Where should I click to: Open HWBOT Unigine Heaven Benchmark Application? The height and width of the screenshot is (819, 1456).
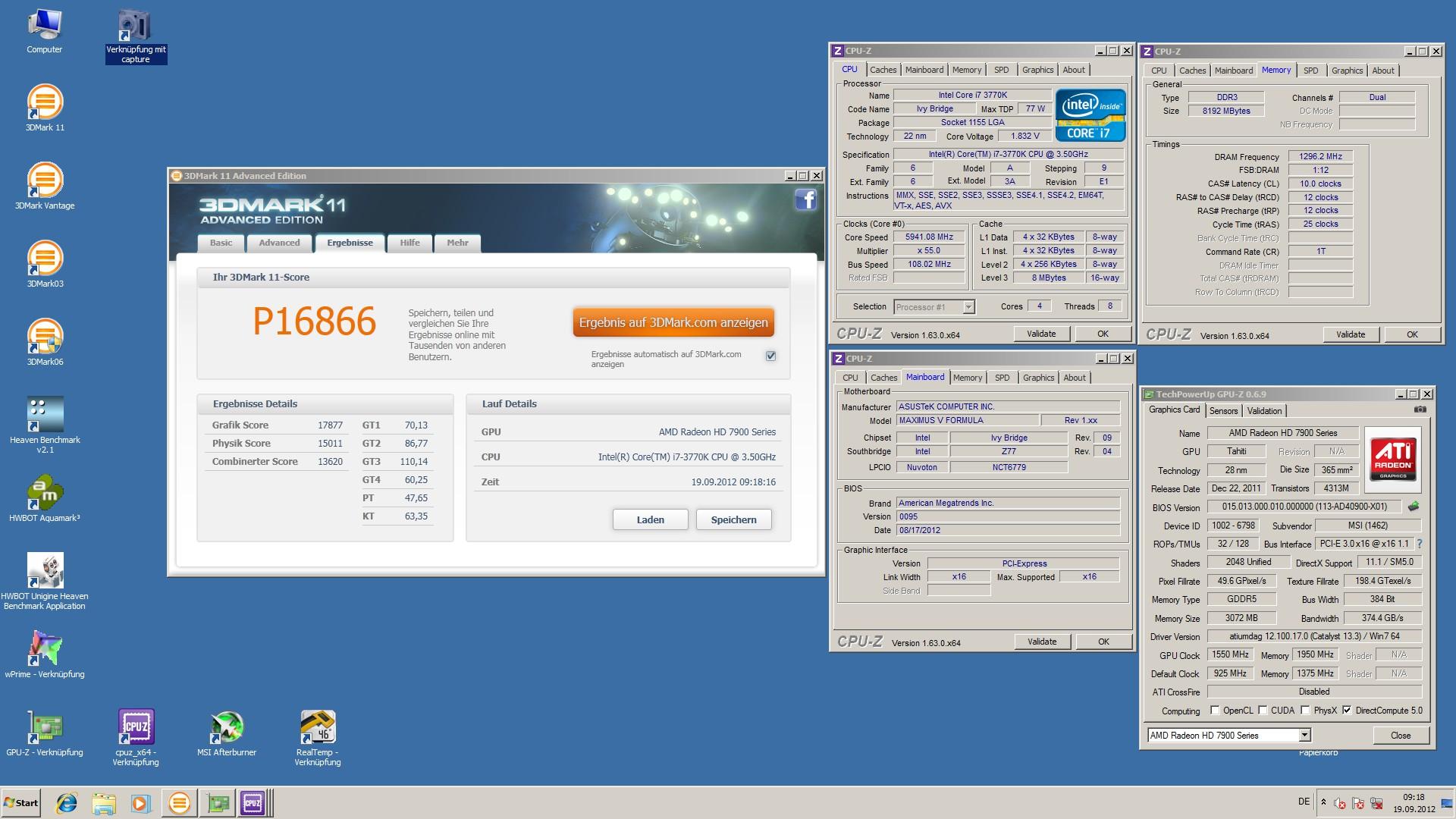45,581
